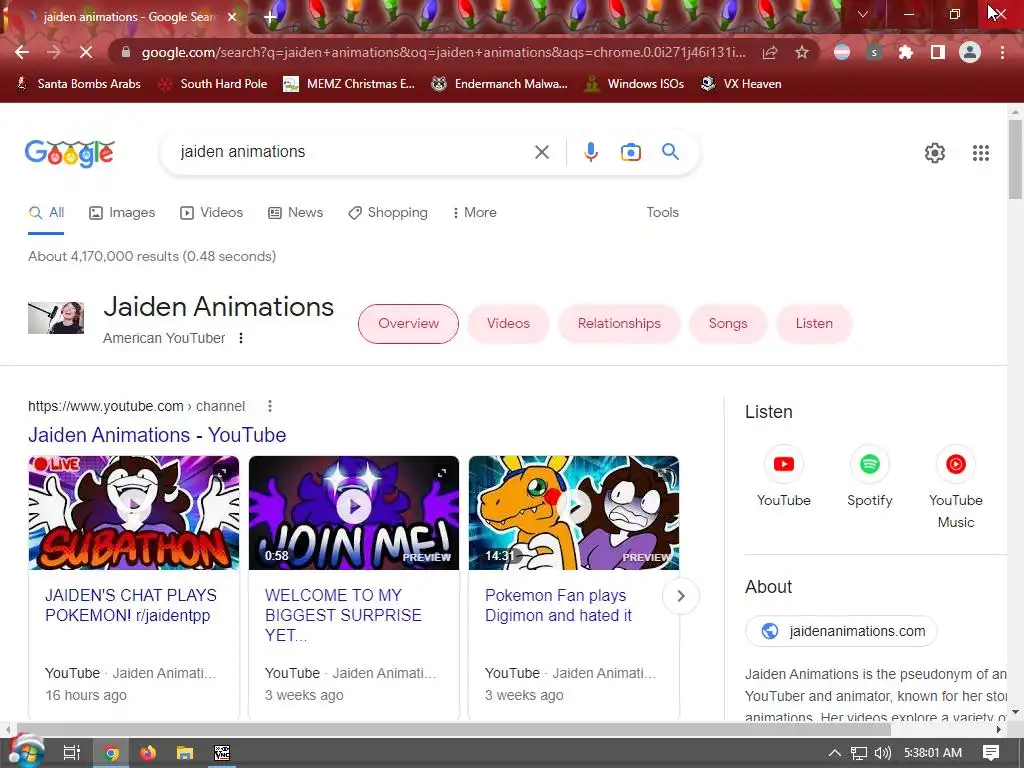Open South Hard Pole bookmark
1024x768 pixels.
(213, 84)
